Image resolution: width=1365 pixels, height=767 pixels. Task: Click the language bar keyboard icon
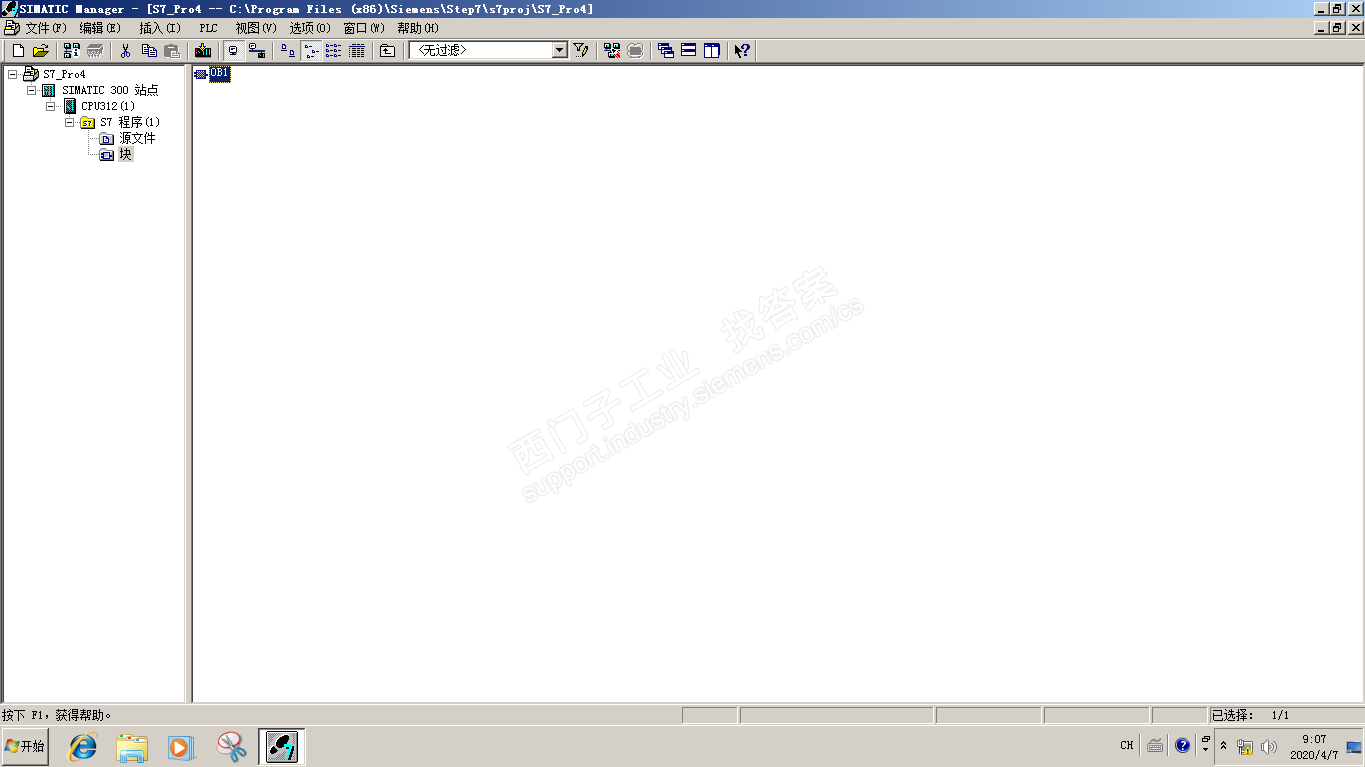(1155, 746)
